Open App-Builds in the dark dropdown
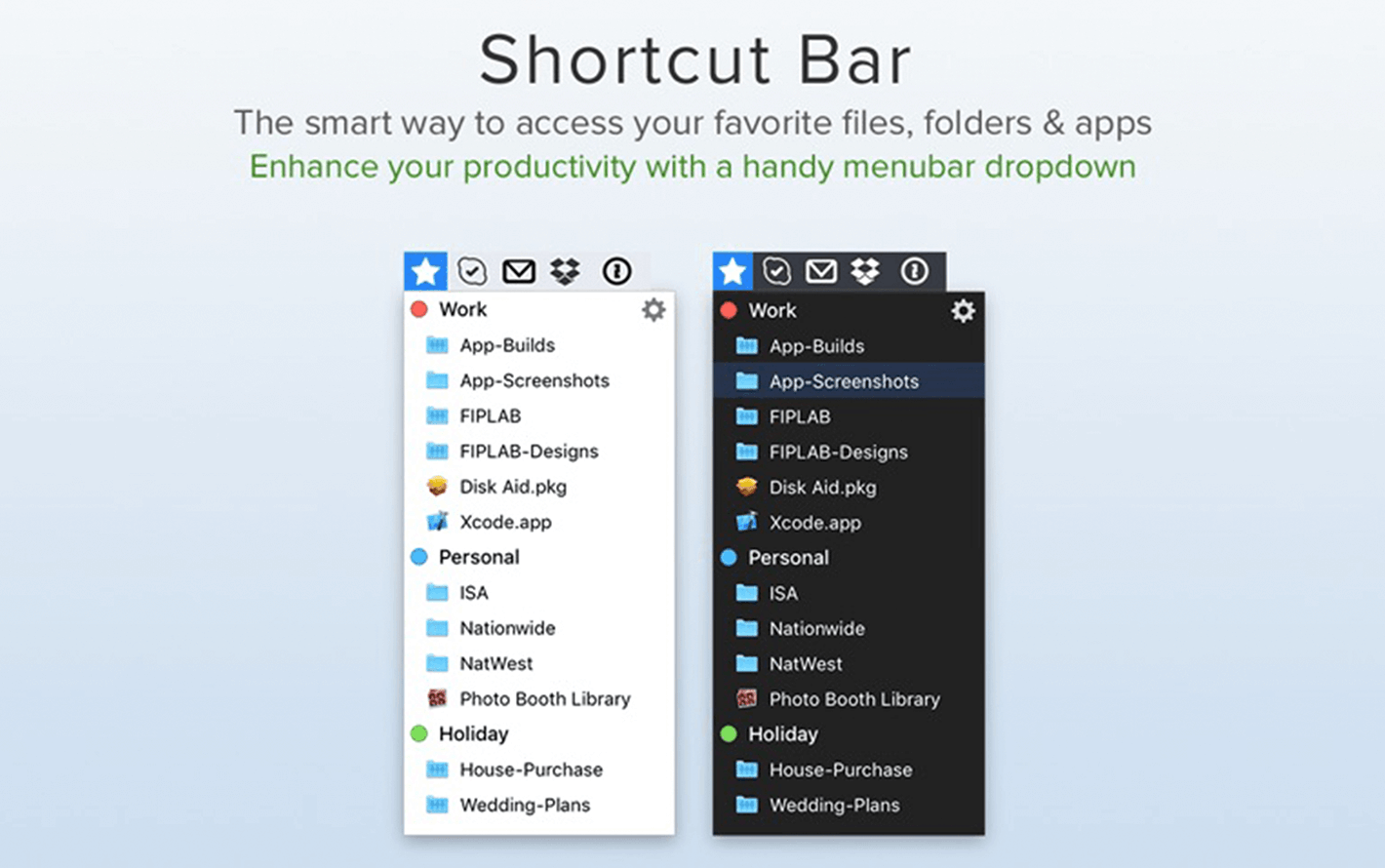 pyautogui.click(x=849, y=346)
